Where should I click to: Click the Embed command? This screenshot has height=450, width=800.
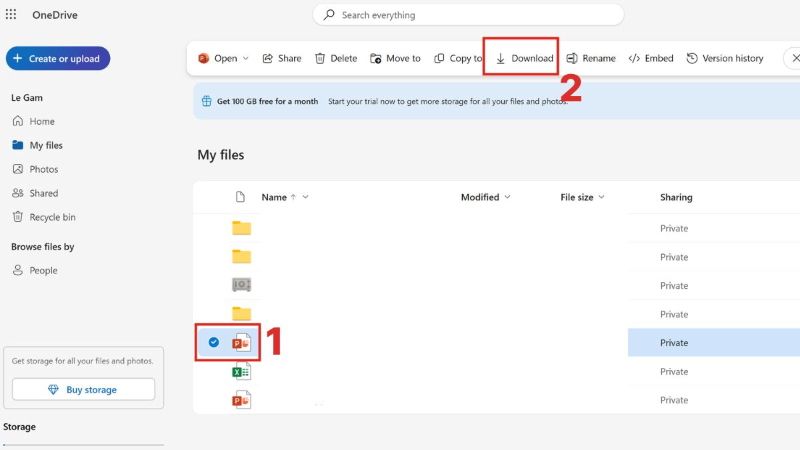point(651,58)
